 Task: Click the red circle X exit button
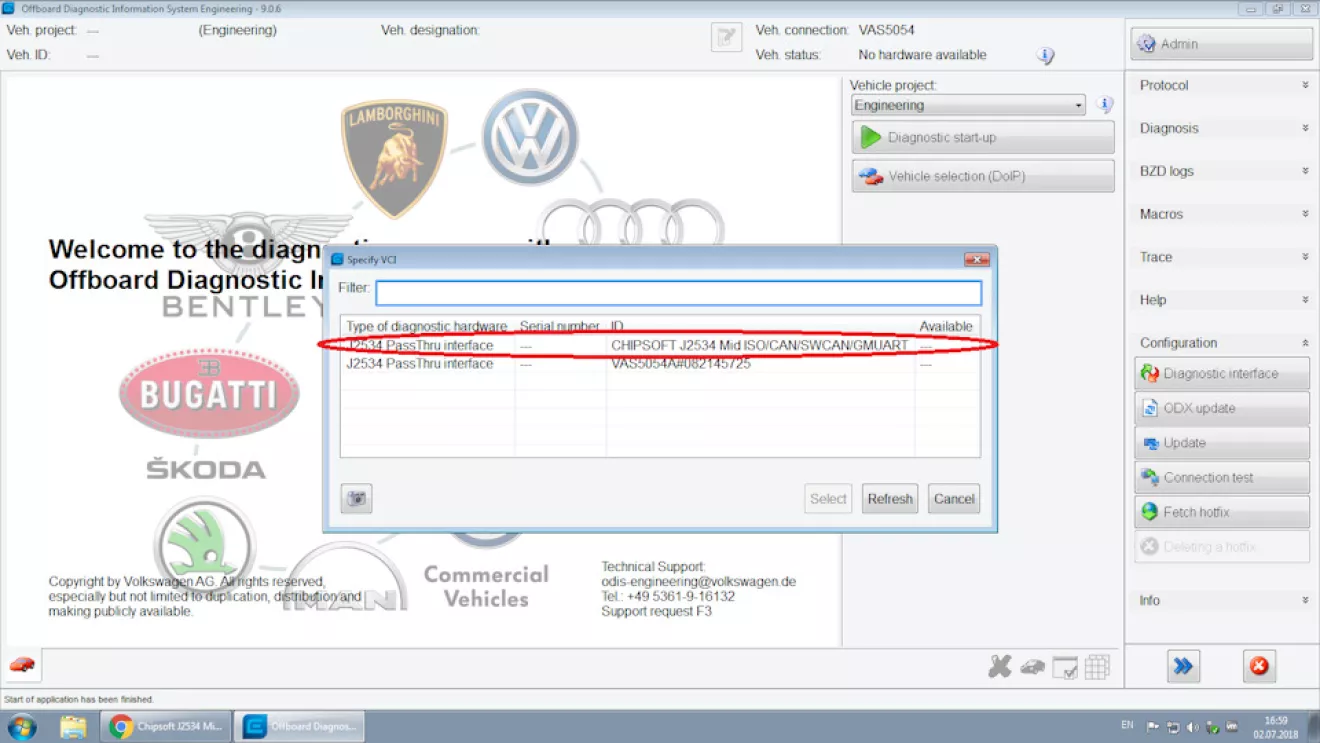[x=1259, y=666]
